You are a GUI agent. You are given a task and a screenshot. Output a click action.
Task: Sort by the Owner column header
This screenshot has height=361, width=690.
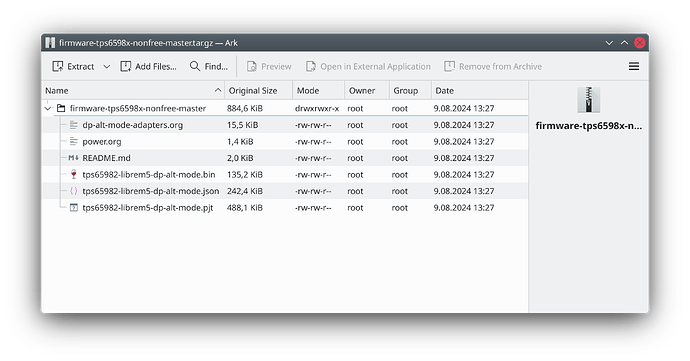click(367, 91)
